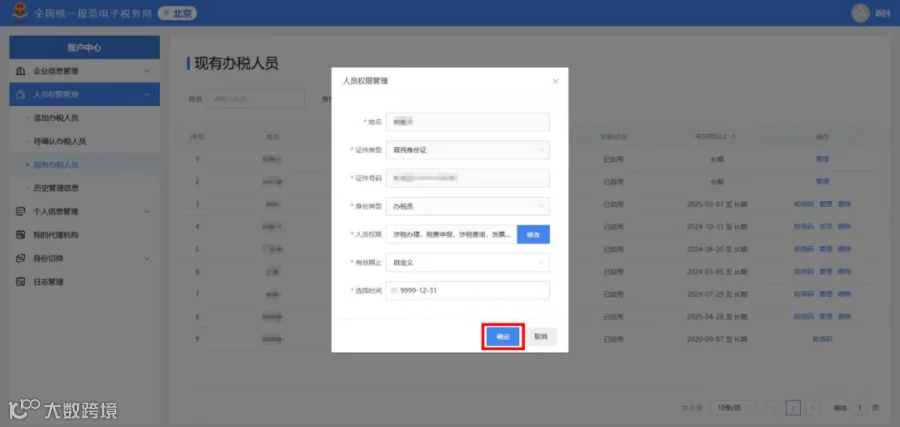Confirm the dialog with 确定
This screenshot has width=900, height=427.
[503, 337]
